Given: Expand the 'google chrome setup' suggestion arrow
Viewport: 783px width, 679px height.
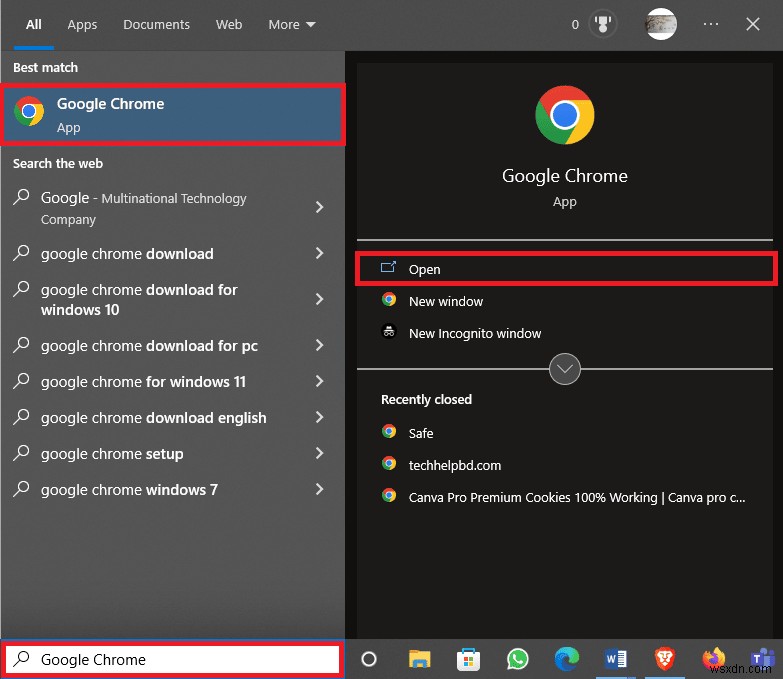Looking at the screenshot, I should tap(320, 454).
